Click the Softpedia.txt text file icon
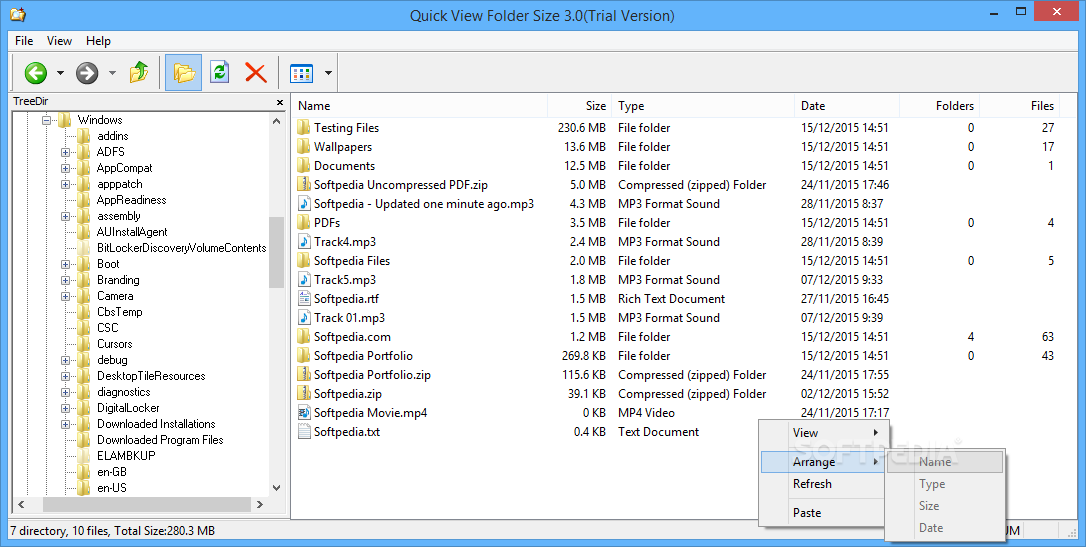This screenshot has height=547, width=1086. click(303, 431)
